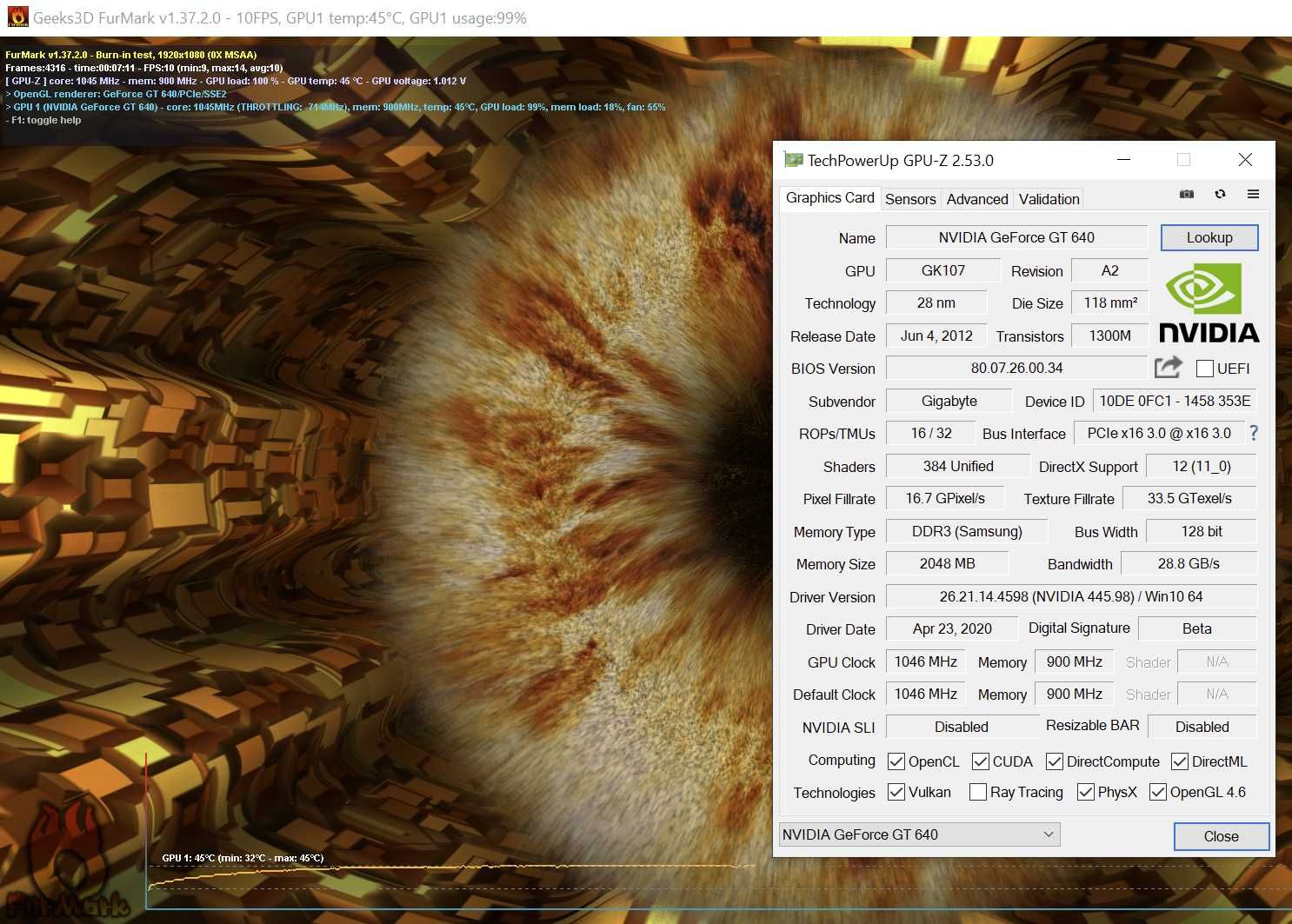Viewport: 1292px width, 924px height.
Task: Click the Transistors value 1300M
Action: pyautogui.click(x=1109, y=336)
